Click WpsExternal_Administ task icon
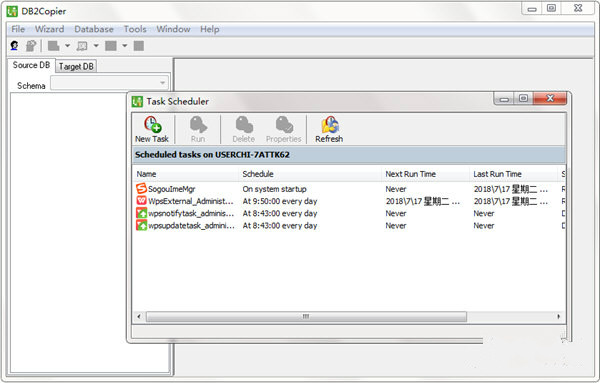600x383 pixels. 141,200
